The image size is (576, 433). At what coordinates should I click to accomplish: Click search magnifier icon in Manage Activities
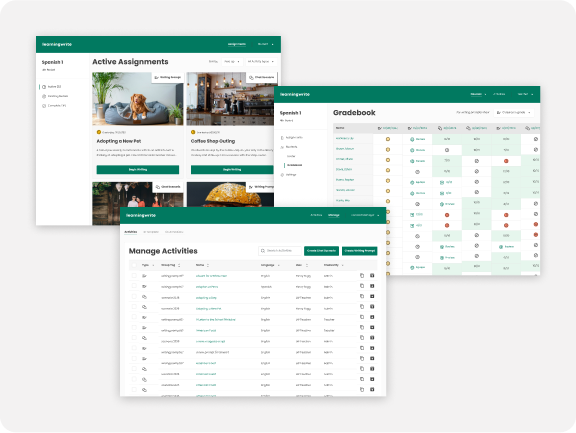click(263, 251)
